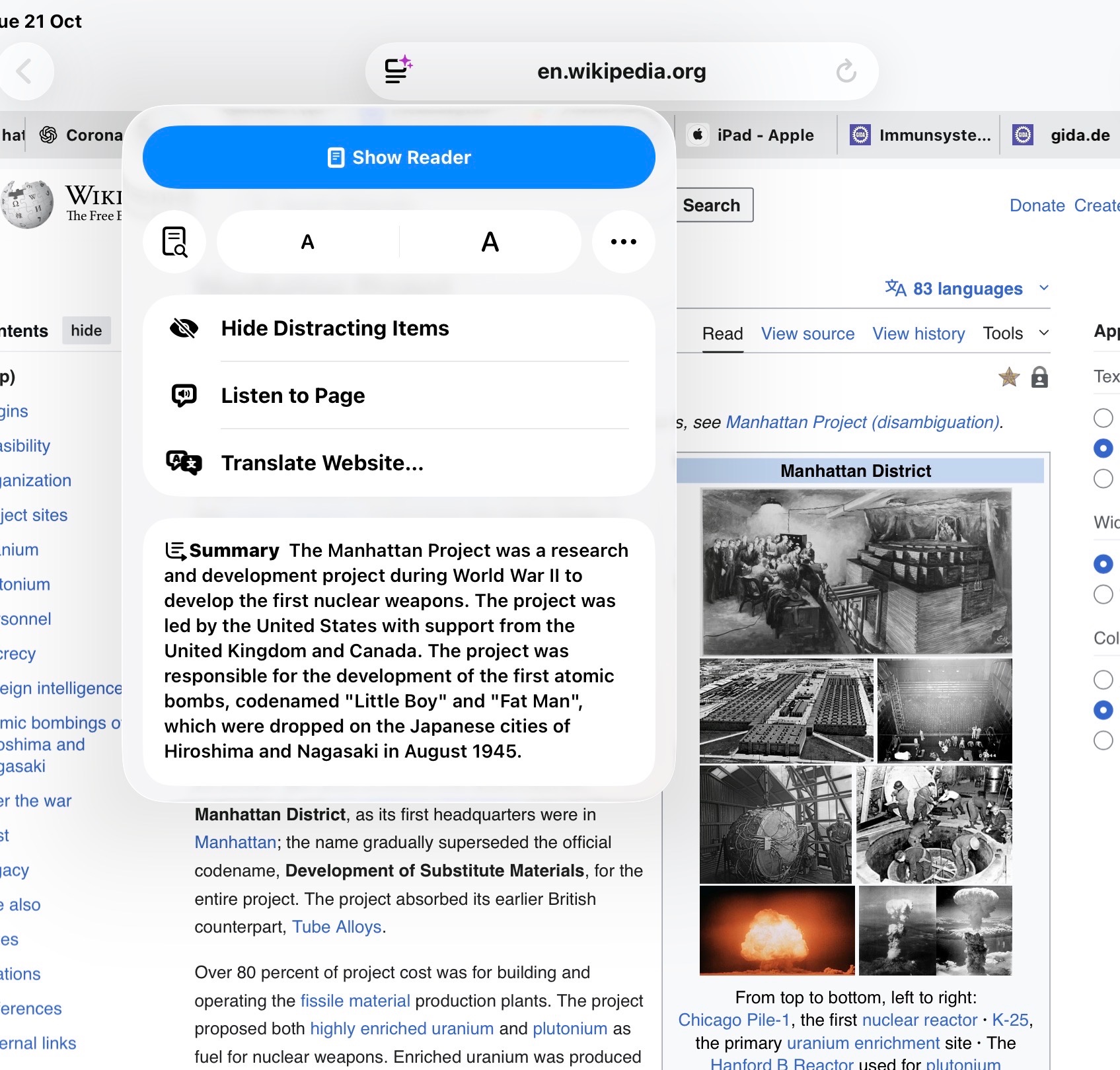Select the empty radio under Width
The width and height of the screenshot is (1120, 1070).
[1103, 594]
